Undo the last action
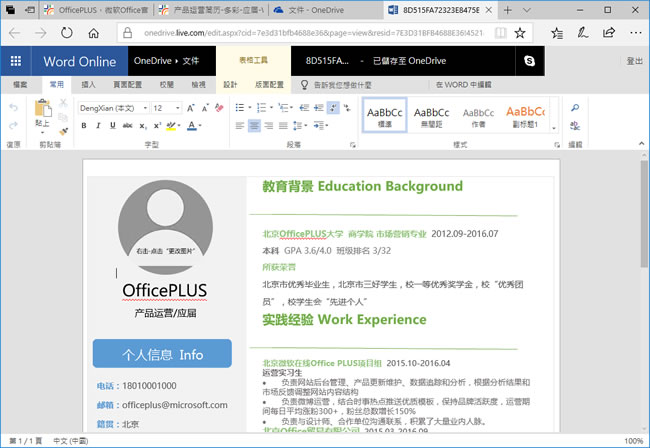Viewport: 650px width, 448px height. [14, 108]
